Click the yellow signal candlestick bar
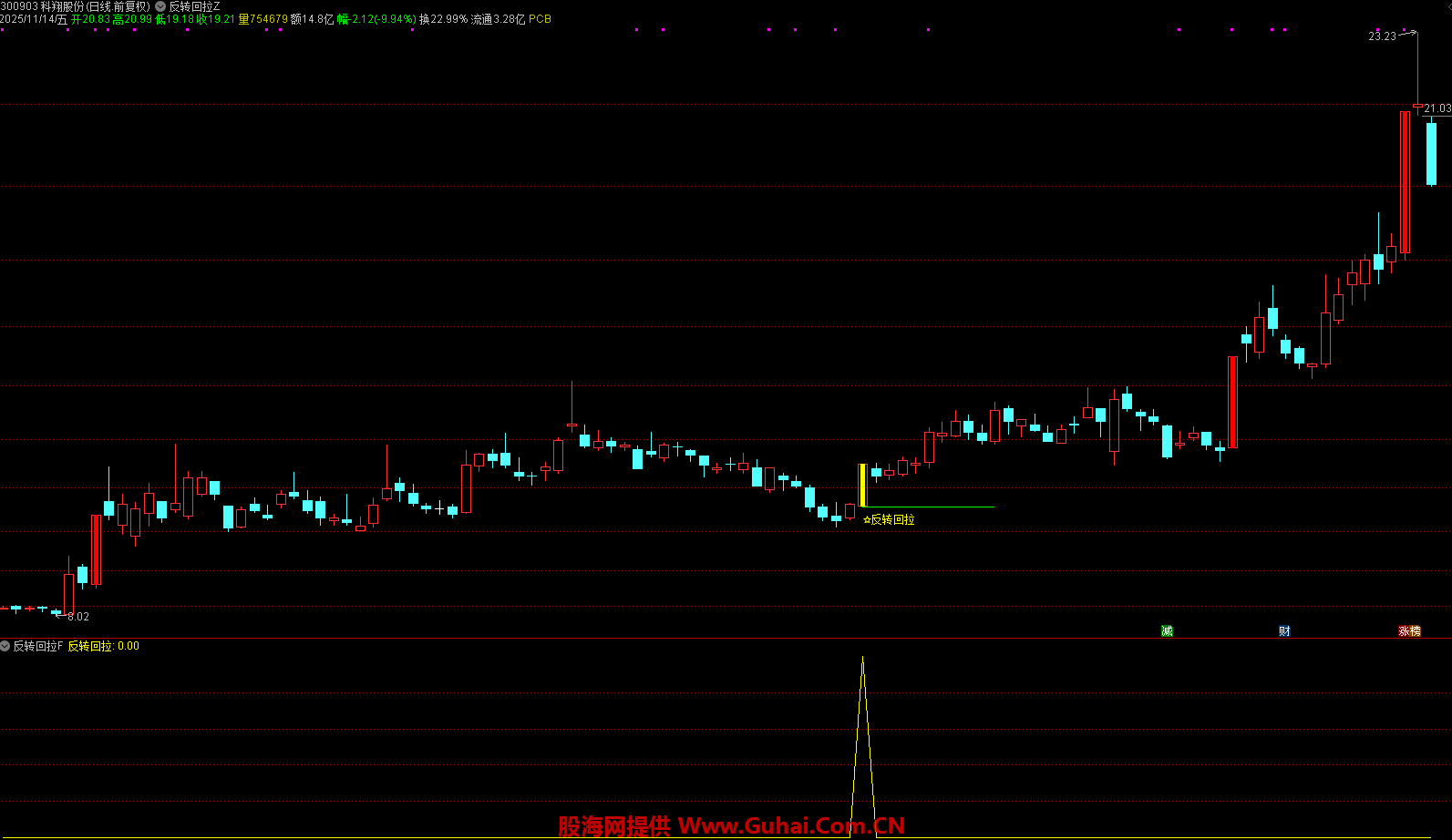This screenshot has width=1452, height=840. click(x=862, y=485)
